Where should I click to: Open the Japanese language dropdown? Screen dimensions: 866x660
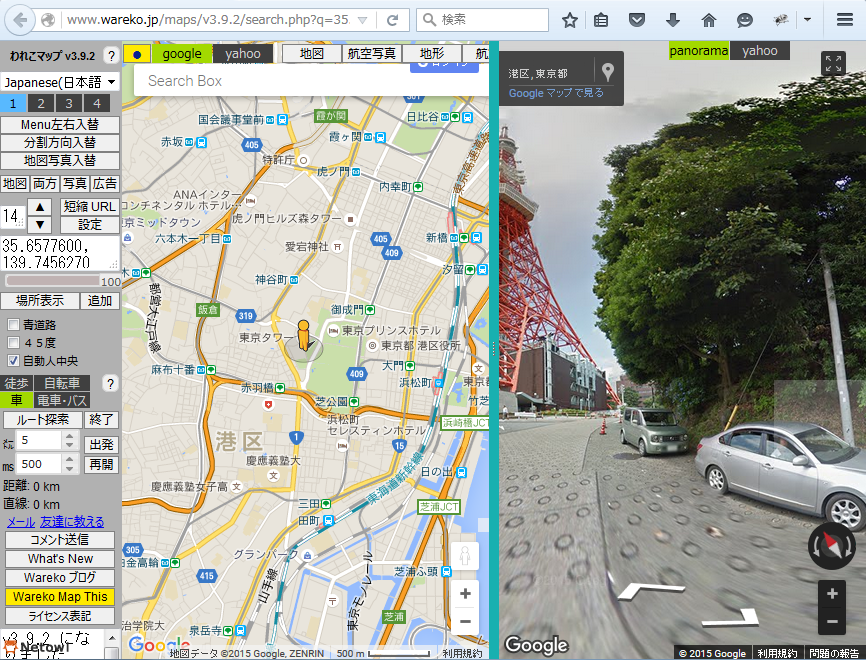pos(60,82)
